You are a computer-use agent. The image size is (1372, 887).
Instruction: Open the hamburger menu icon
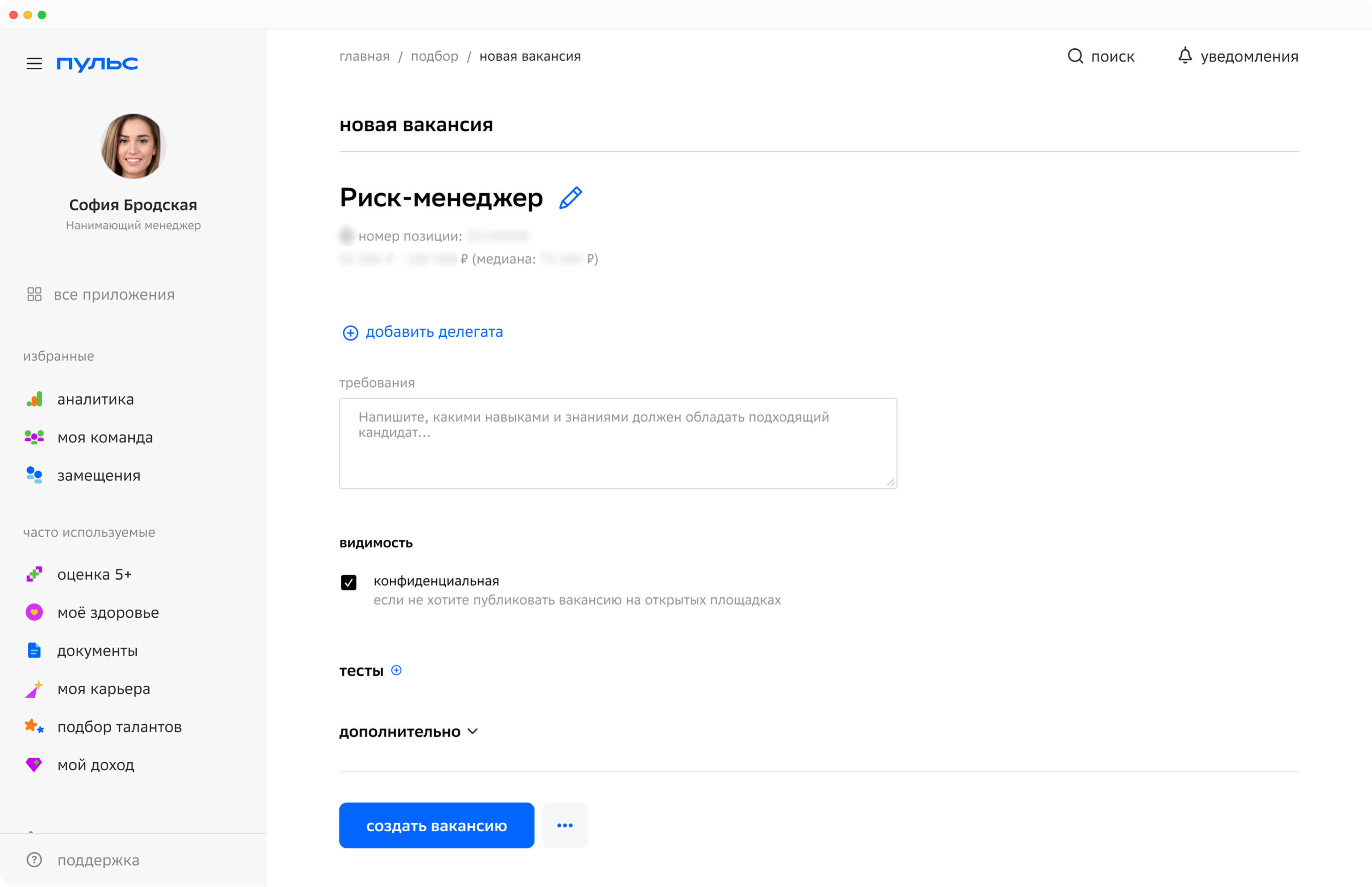tap(34, 63)
